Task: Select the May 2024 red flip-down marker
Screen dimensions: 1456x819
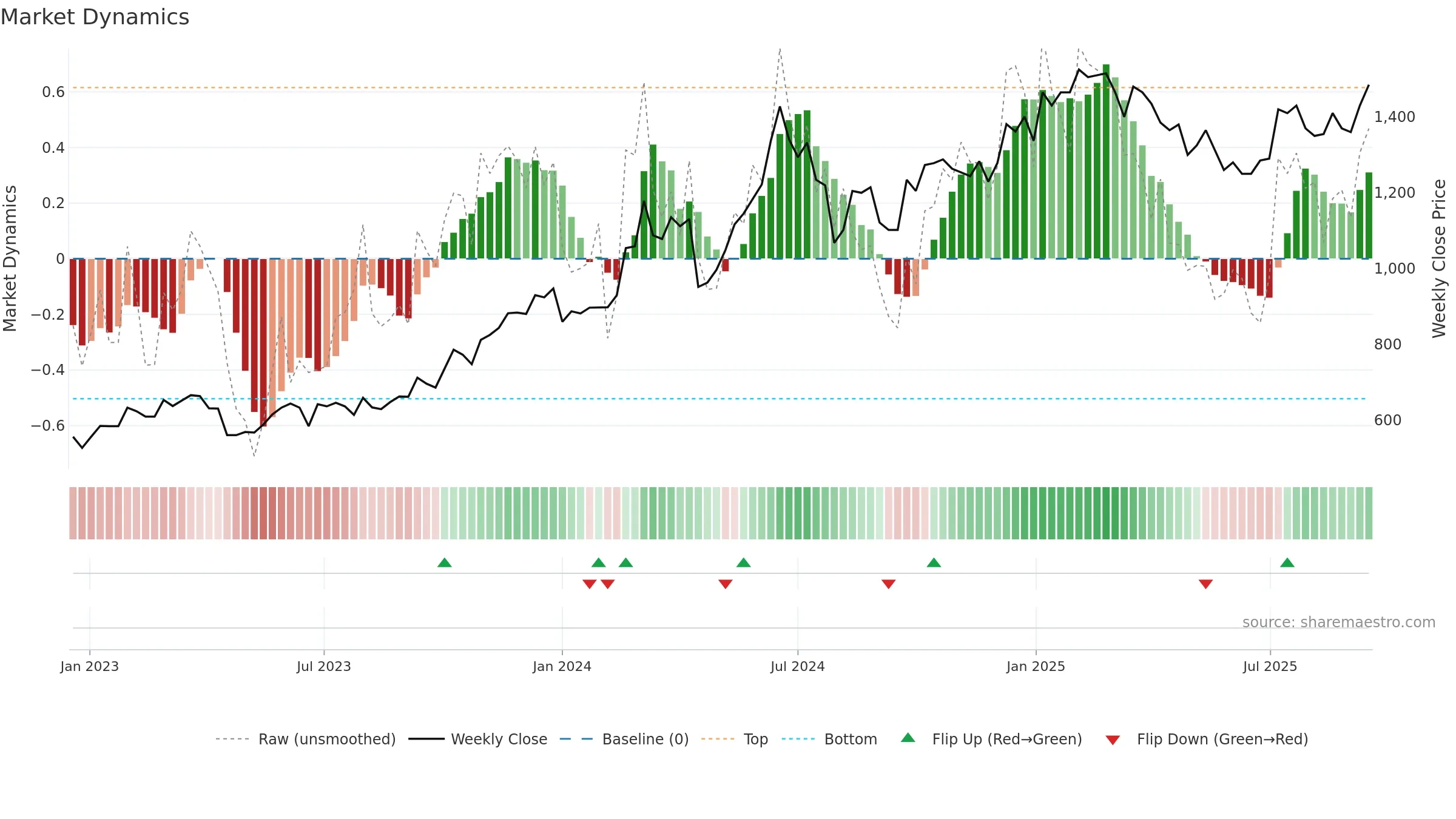Action: point(726,584)
